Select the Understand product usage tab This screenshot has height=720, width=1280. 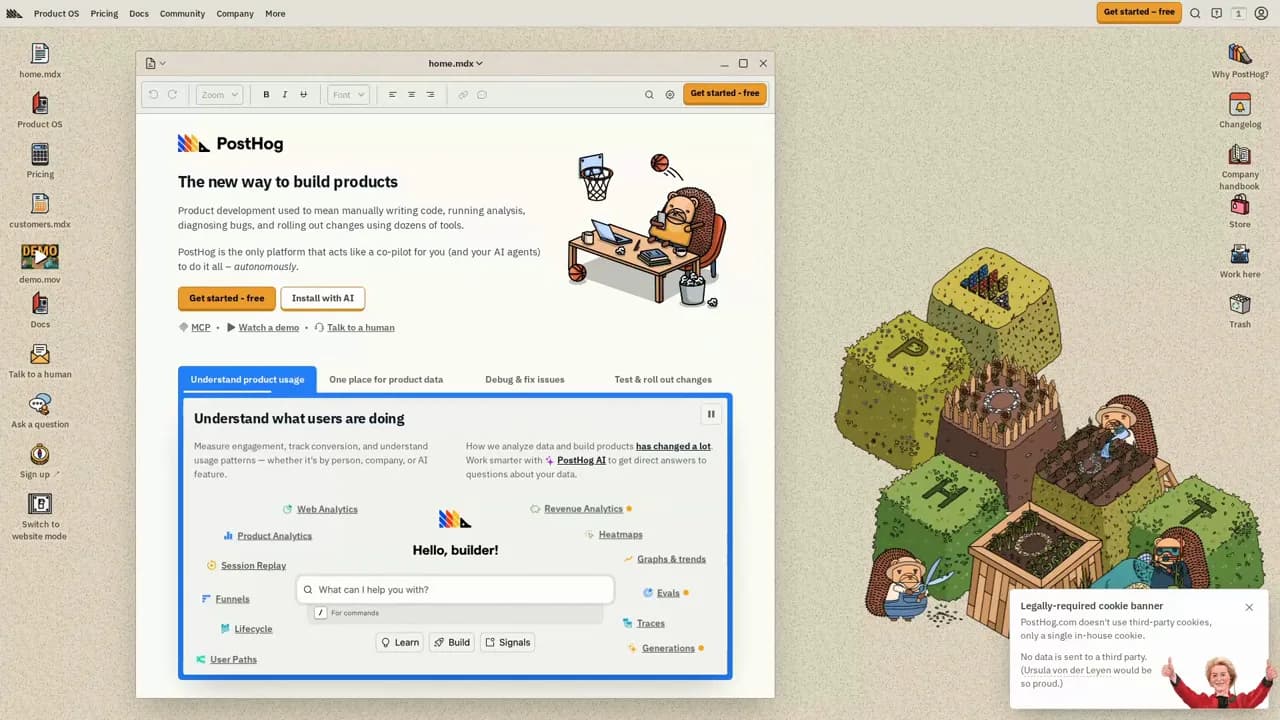point(247,380)
